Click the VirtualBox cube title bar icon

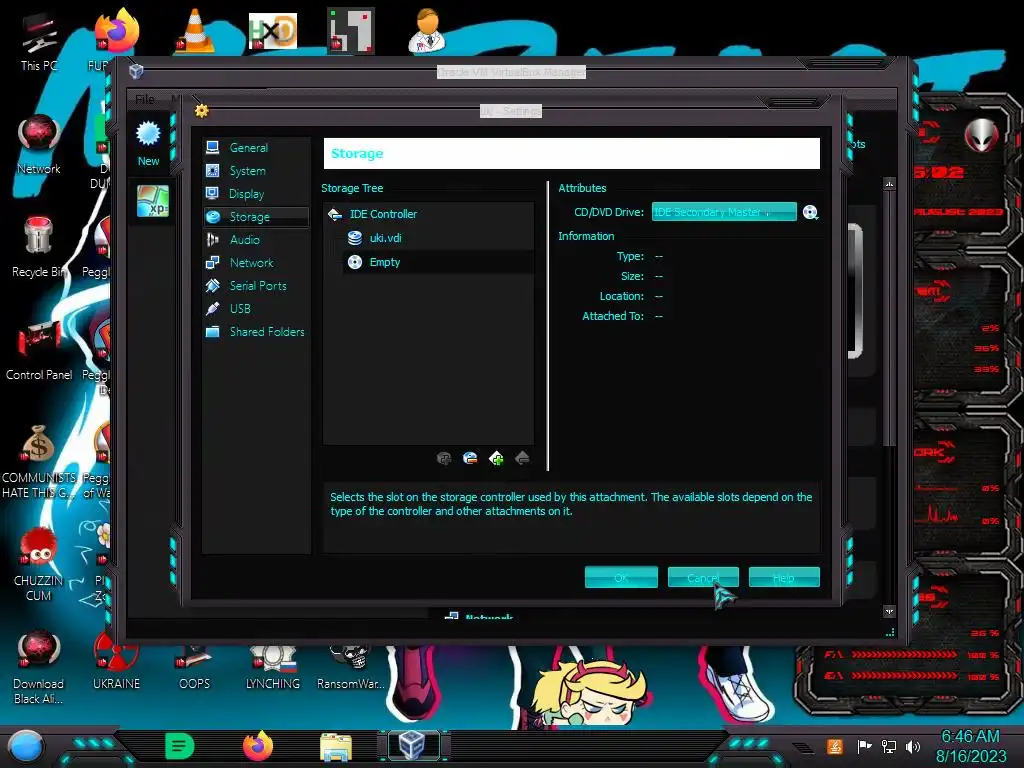136,71
